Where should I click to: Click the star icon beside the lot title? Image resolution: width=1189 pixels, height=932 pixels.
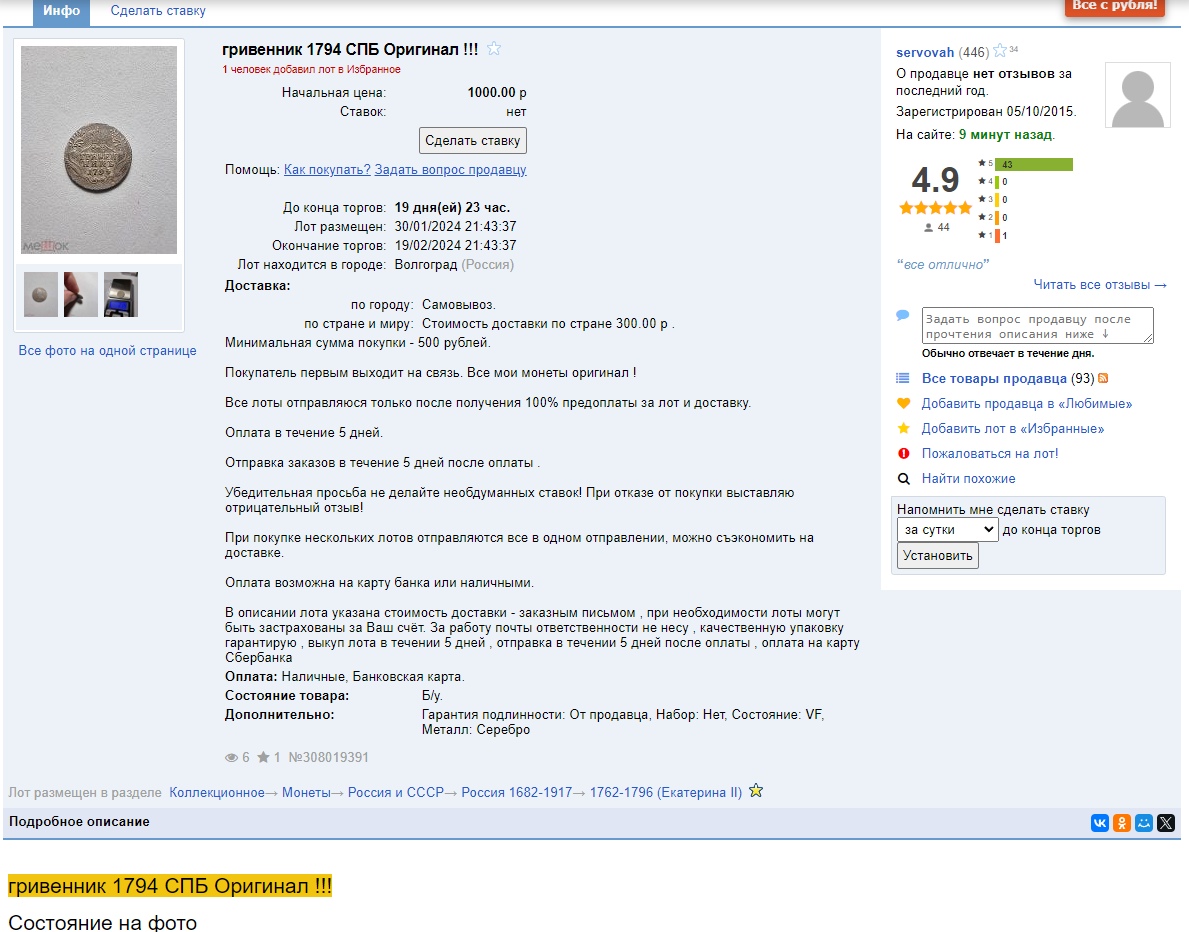coord(494,49)
